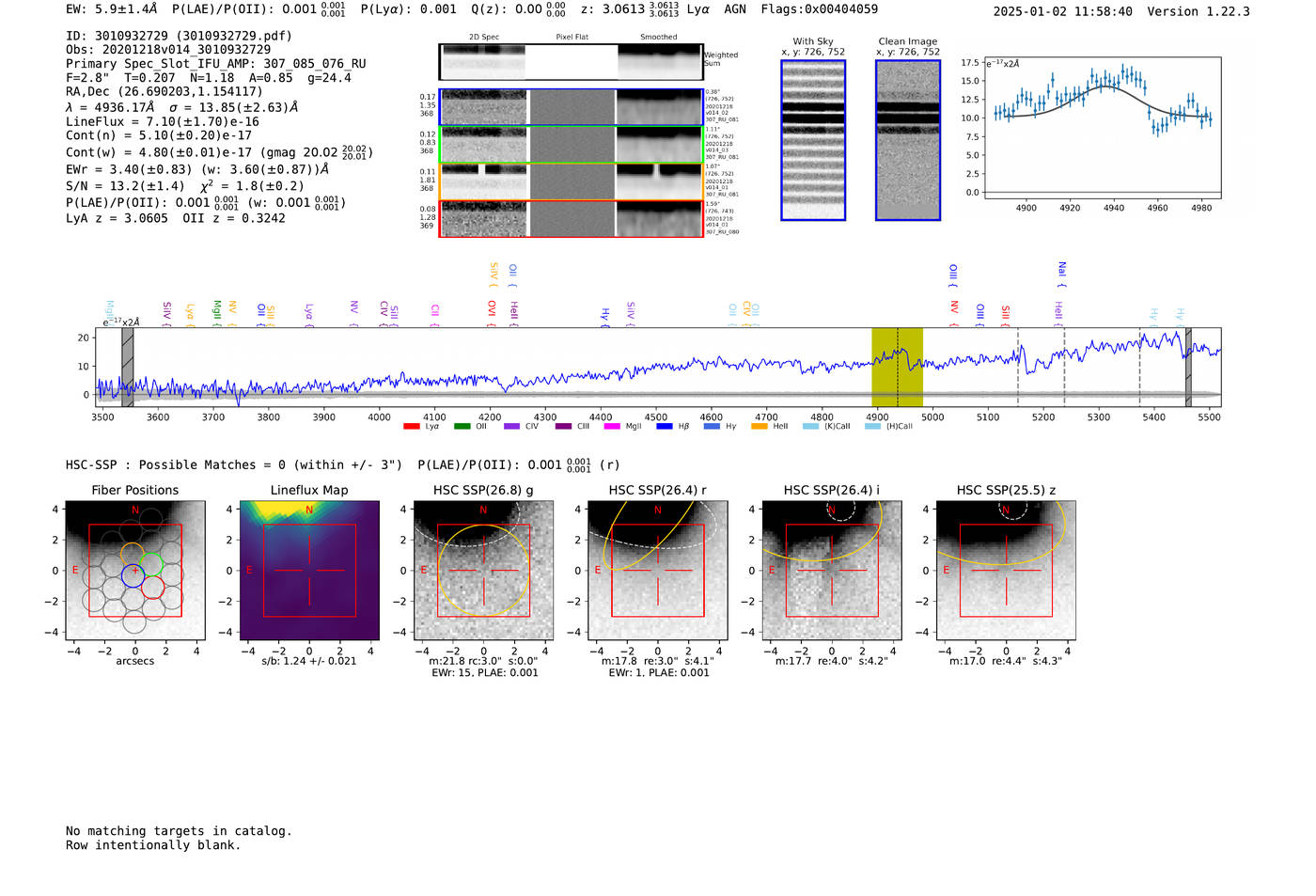Select the green-bordered 2D spectrum row
The height and width of the screenshot is (896, 1316).
pos(572,145)
